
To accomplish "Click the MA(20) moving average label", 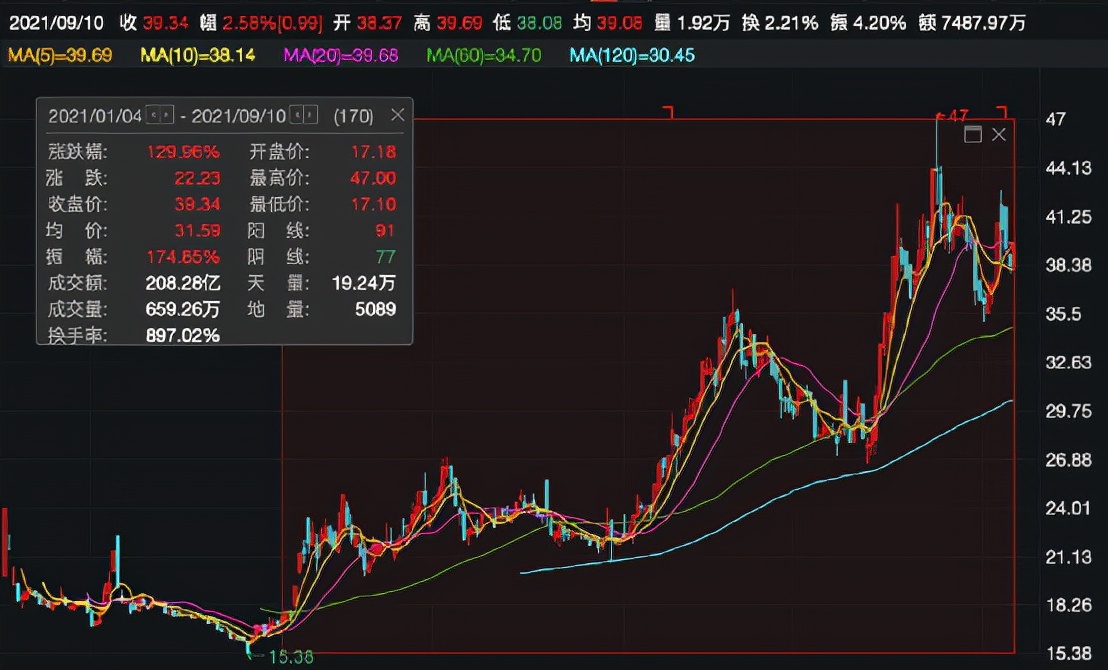I will 341,56.
